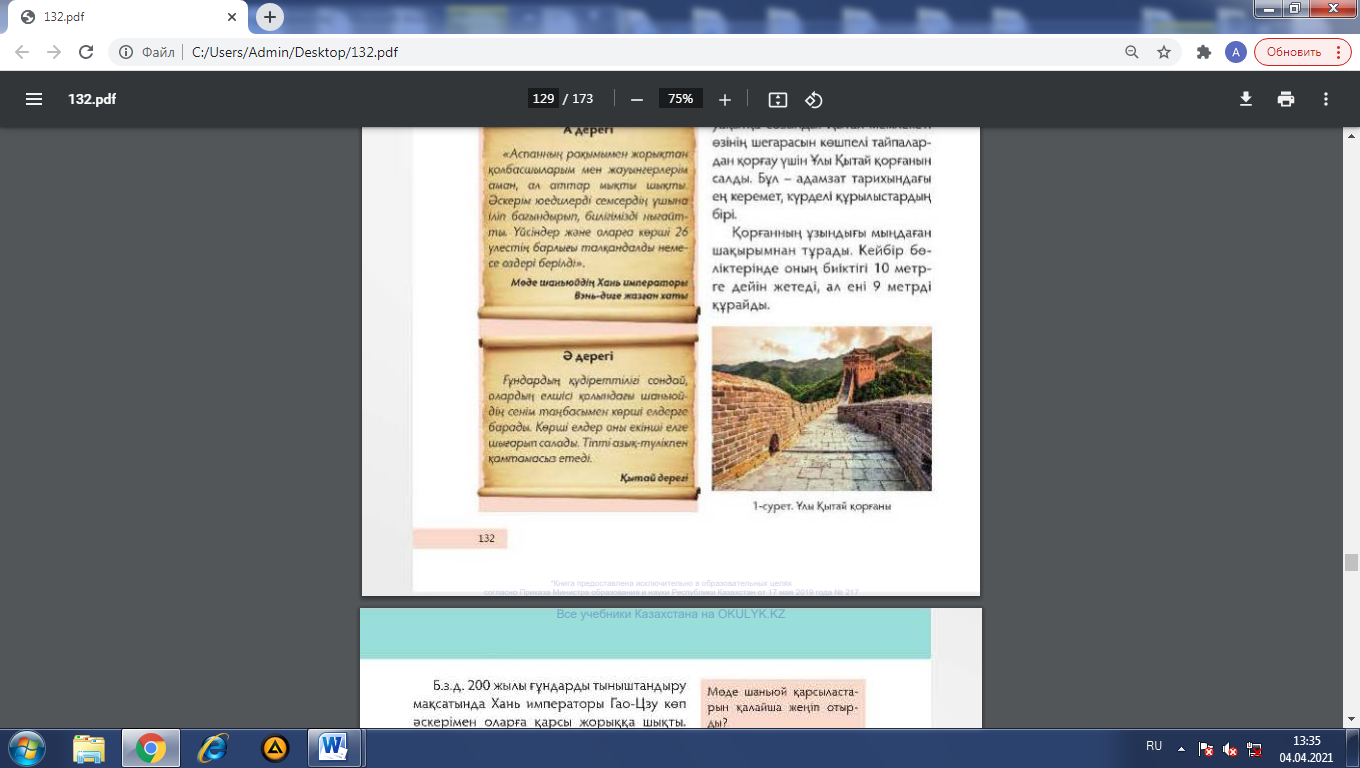Bookmark this page with the star
This screenshot has width=1360, height=768.
click(1164, 52)
